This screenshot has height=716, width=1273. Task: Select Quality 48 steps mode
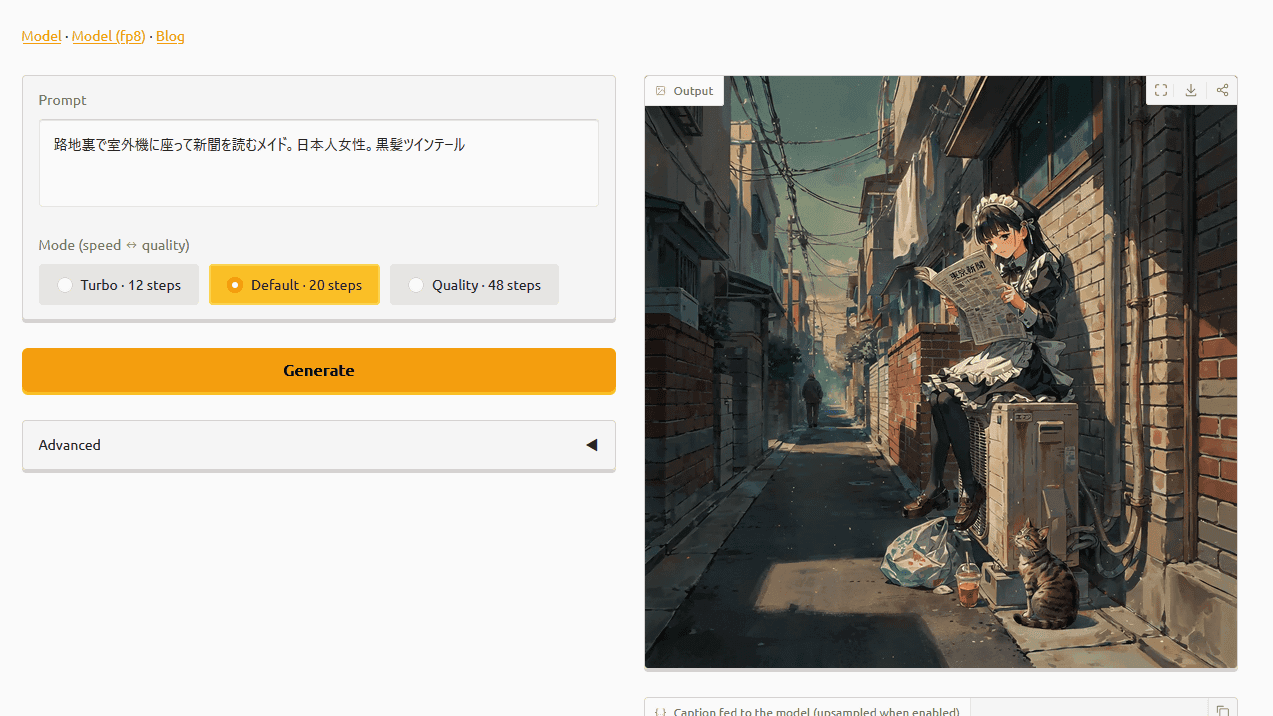tap(474, 285)
